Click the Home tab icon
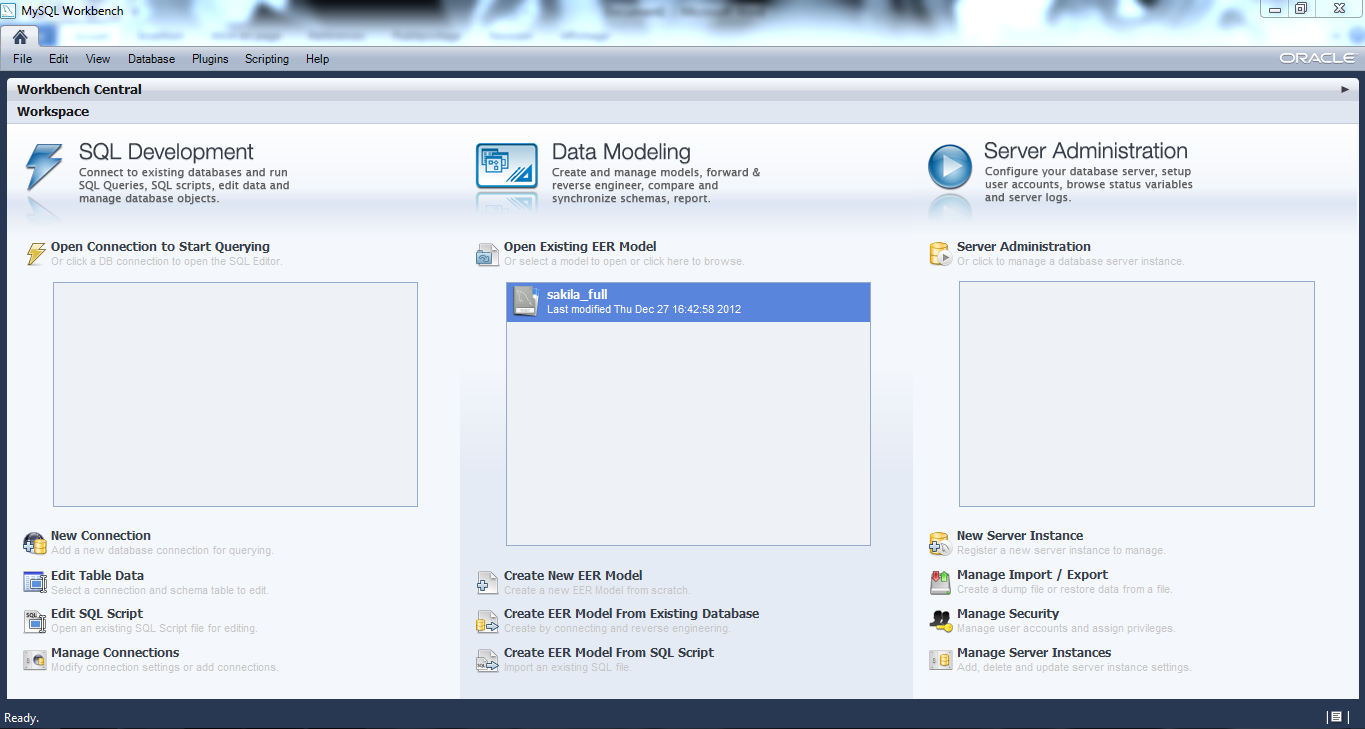 click(x=20, y=37)
